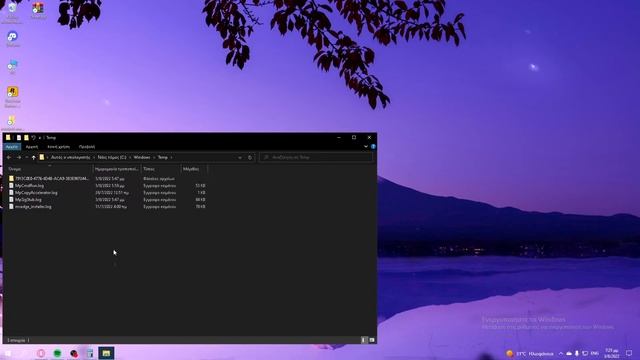The width and height of the screenshot is (640, 360).
Task: Open the green Spotify taskbar icon
Action: click(57, 353)
